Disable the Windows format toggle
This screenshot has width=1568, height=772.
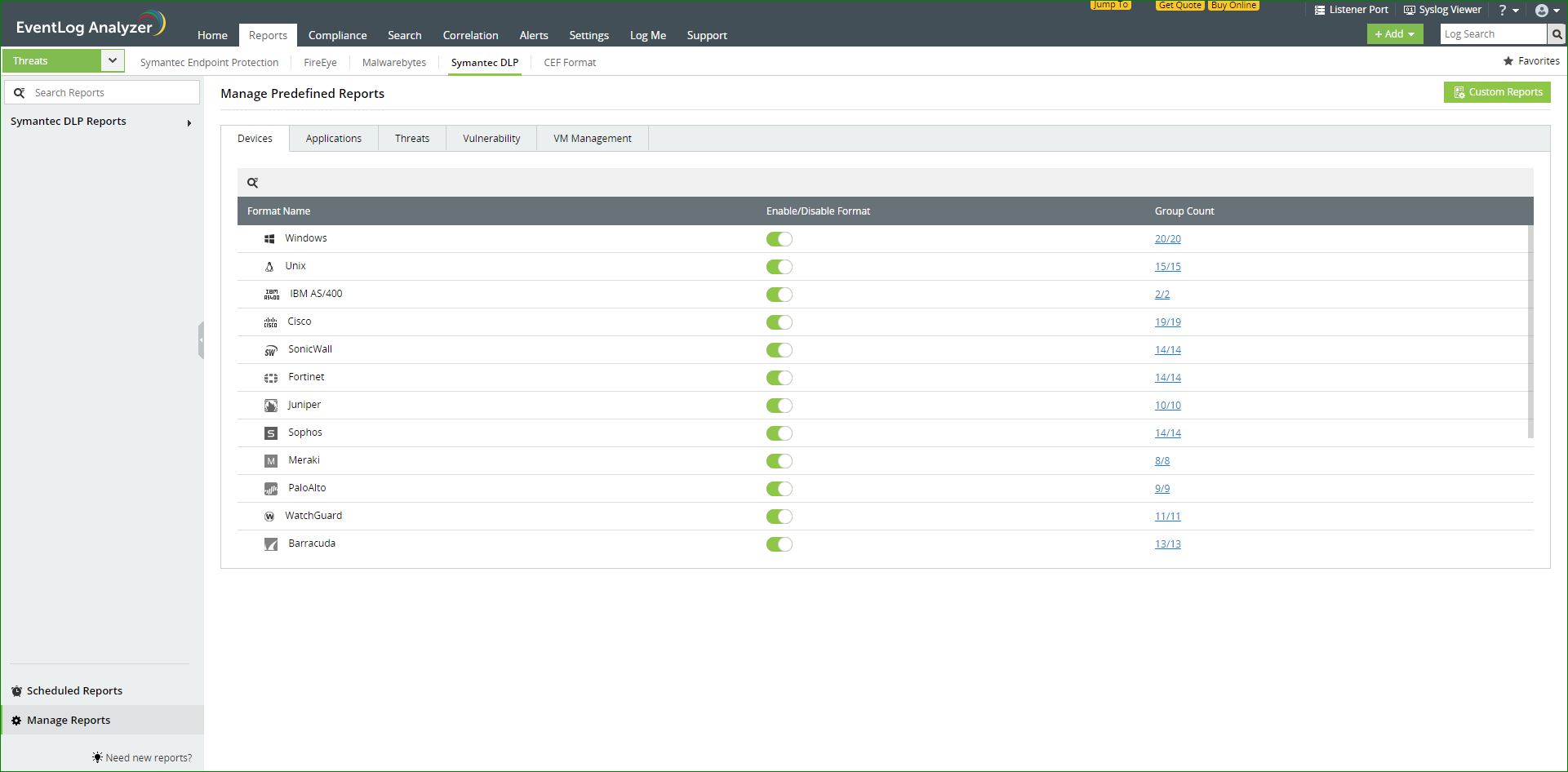(x=780, y=239)
